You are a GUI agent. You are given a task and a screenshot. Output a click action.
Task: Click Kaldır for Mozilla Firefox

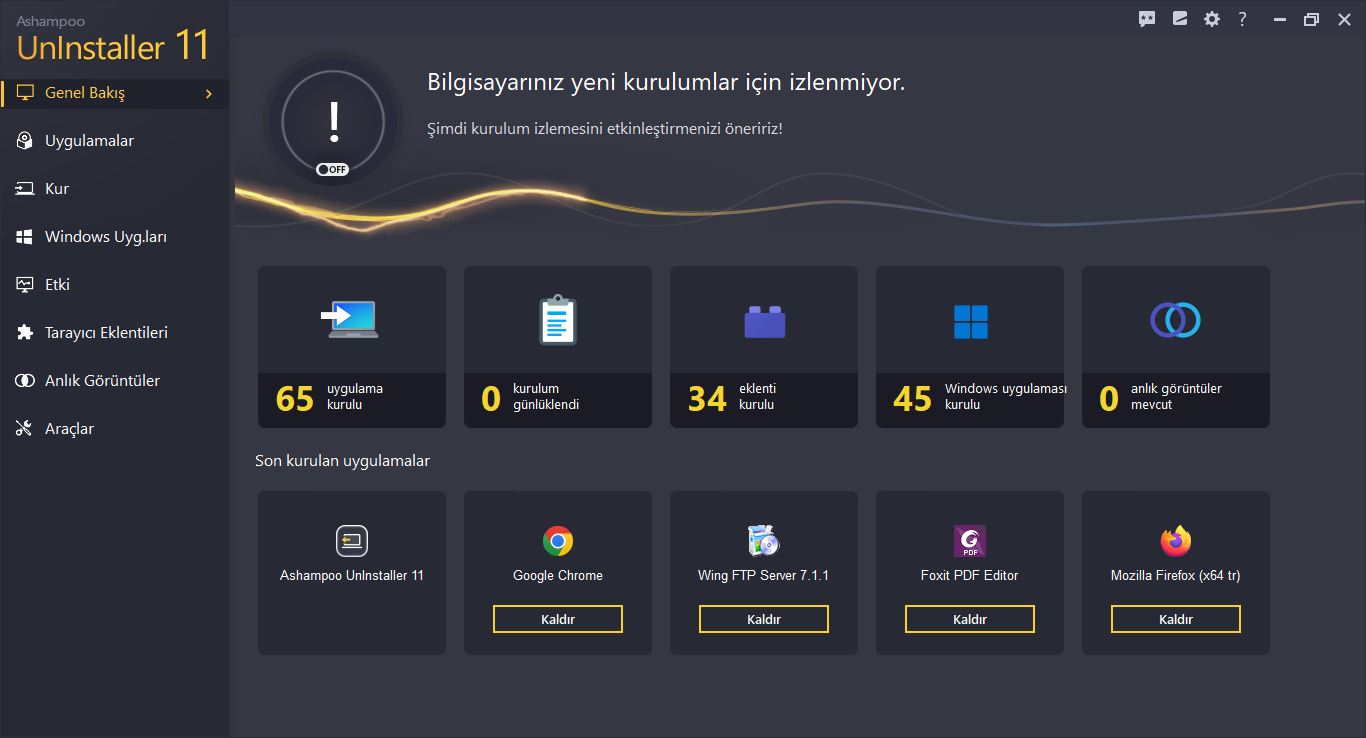click(1176, 619)
